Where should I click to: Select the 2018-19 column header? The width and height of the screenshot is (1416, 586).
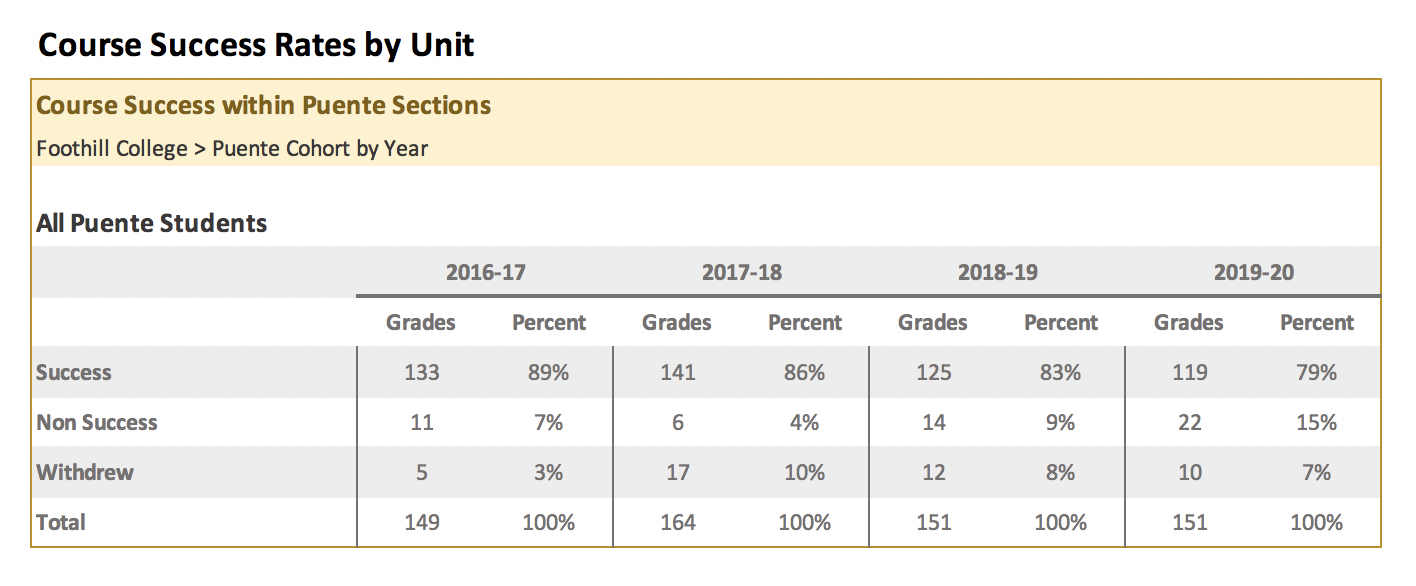point(997,272)
